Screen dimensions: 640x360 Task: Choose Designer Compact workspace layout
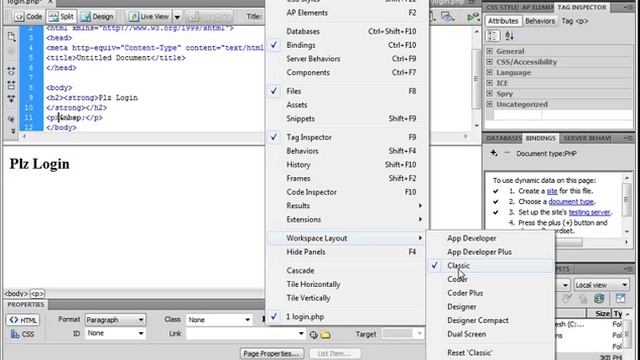(x=491, y=320)
